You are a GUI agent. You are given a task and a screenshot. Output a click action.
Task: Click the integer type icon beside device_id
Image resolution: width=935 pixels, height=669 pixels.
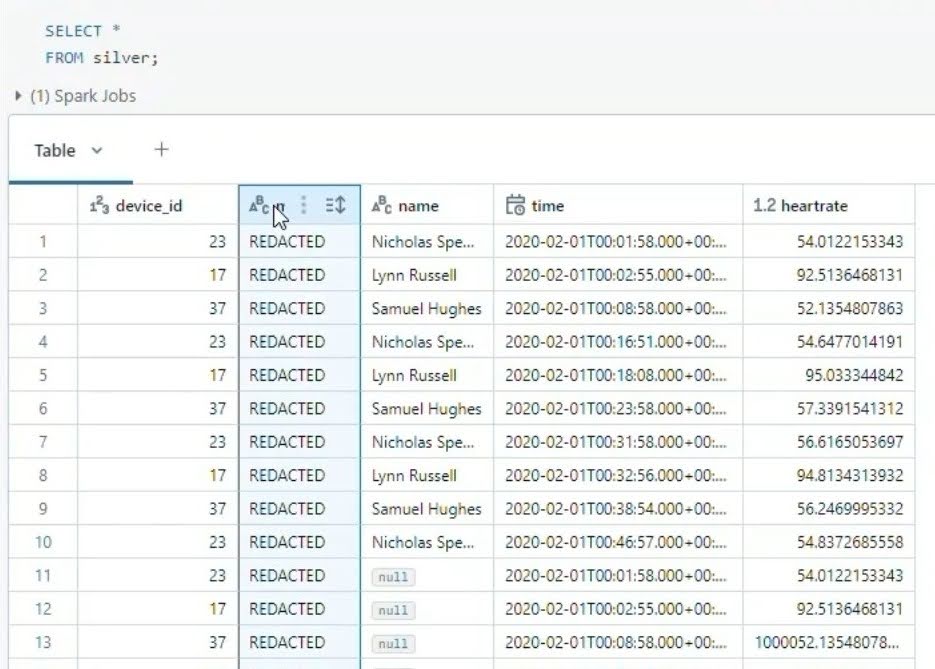point(99,206)
